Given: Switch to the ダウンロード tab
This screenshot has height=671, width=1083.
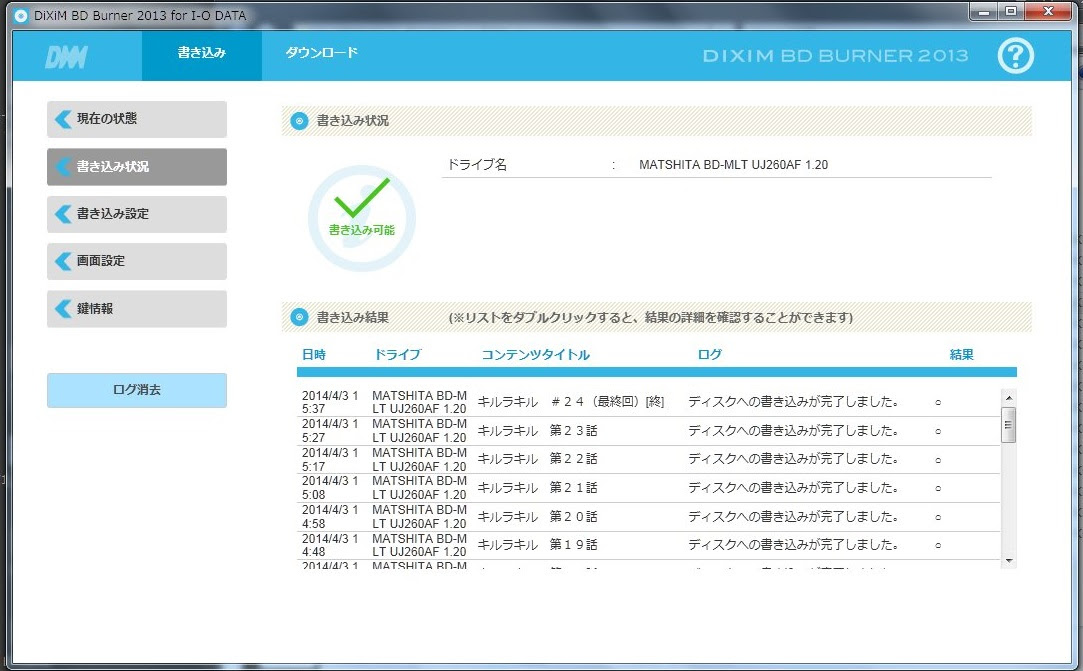Looking at the screenshot, I should [322, 53].
